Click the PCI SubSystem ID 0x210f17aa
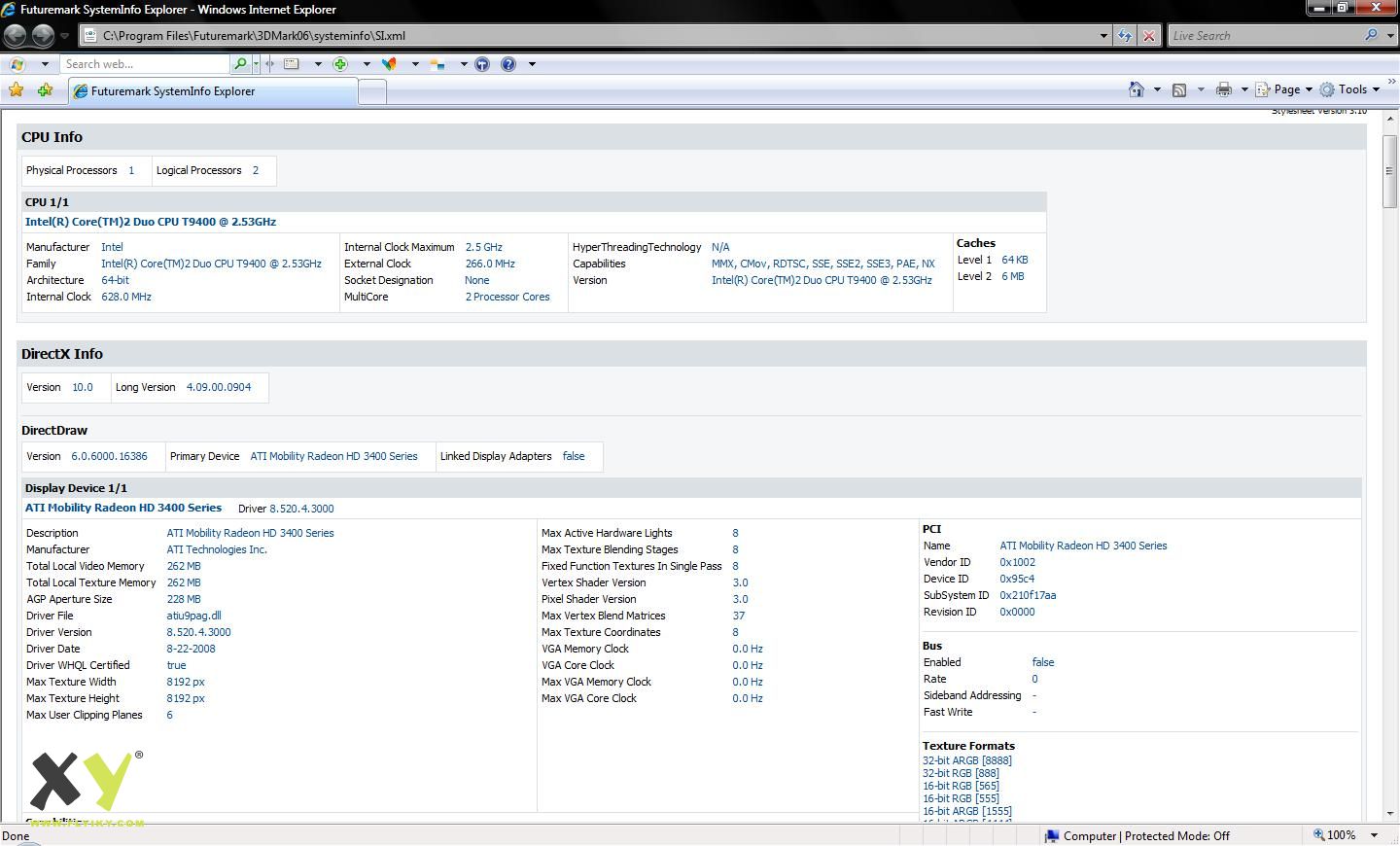 tap(1028, 595)
